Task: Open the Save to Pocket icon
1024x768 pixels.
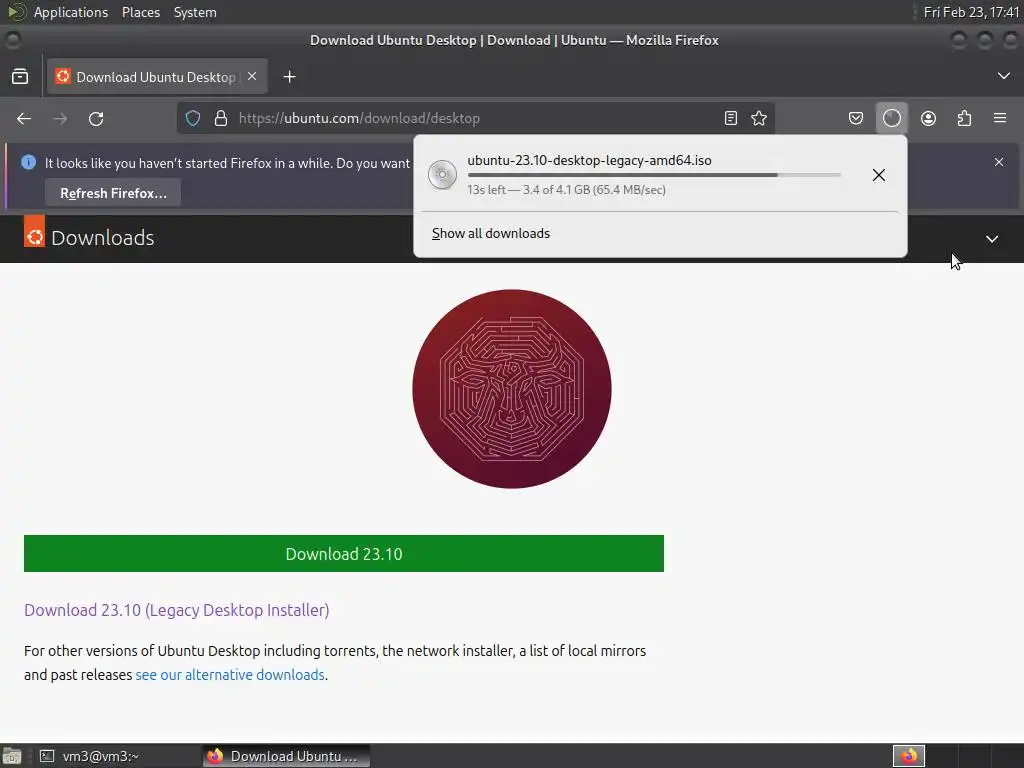Action: pyautogui.click(x=856, y=118)
